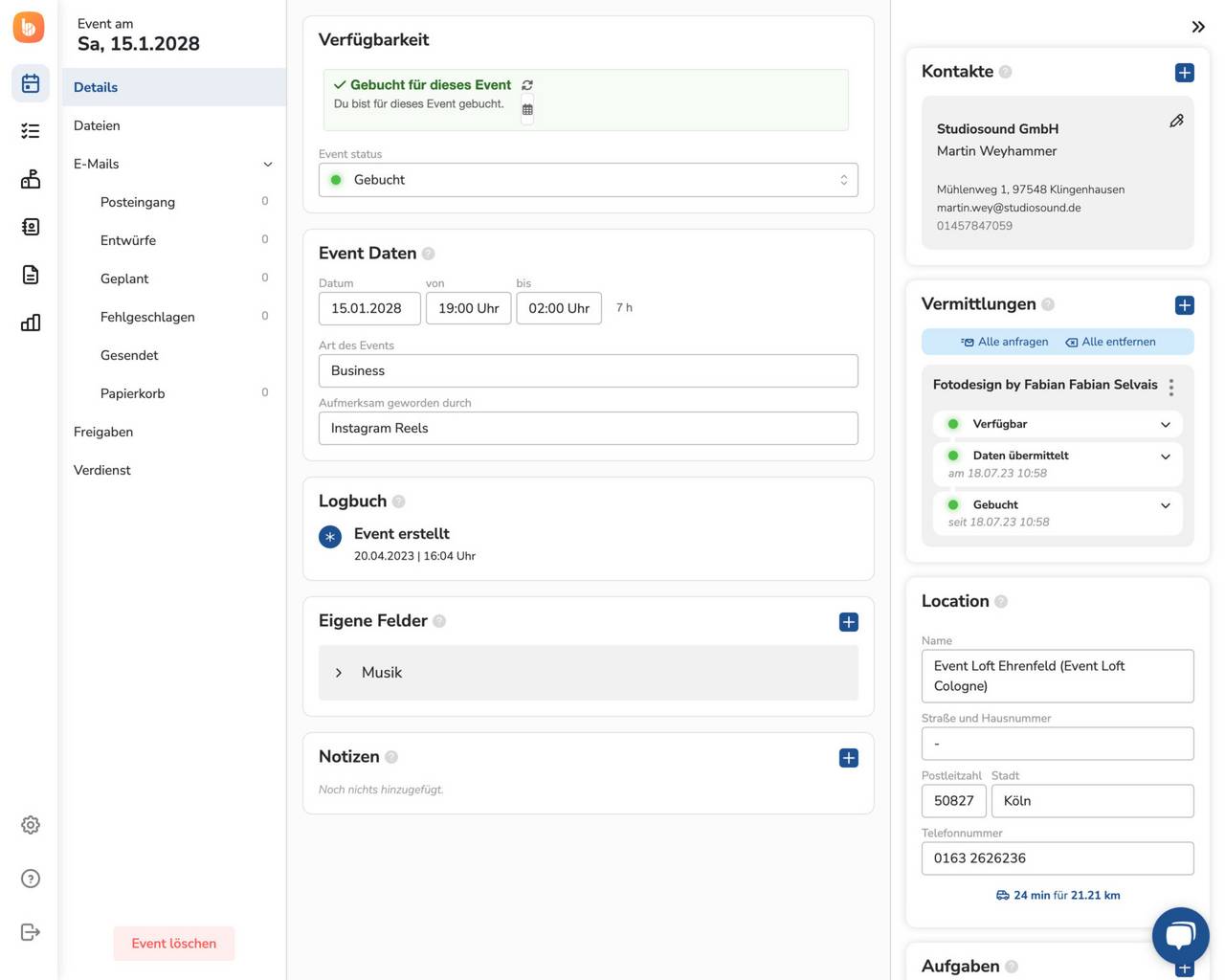The width and height of the screenshot is (1225, 980).
Task: Add a new contact with plus button
Action: 1184,73
